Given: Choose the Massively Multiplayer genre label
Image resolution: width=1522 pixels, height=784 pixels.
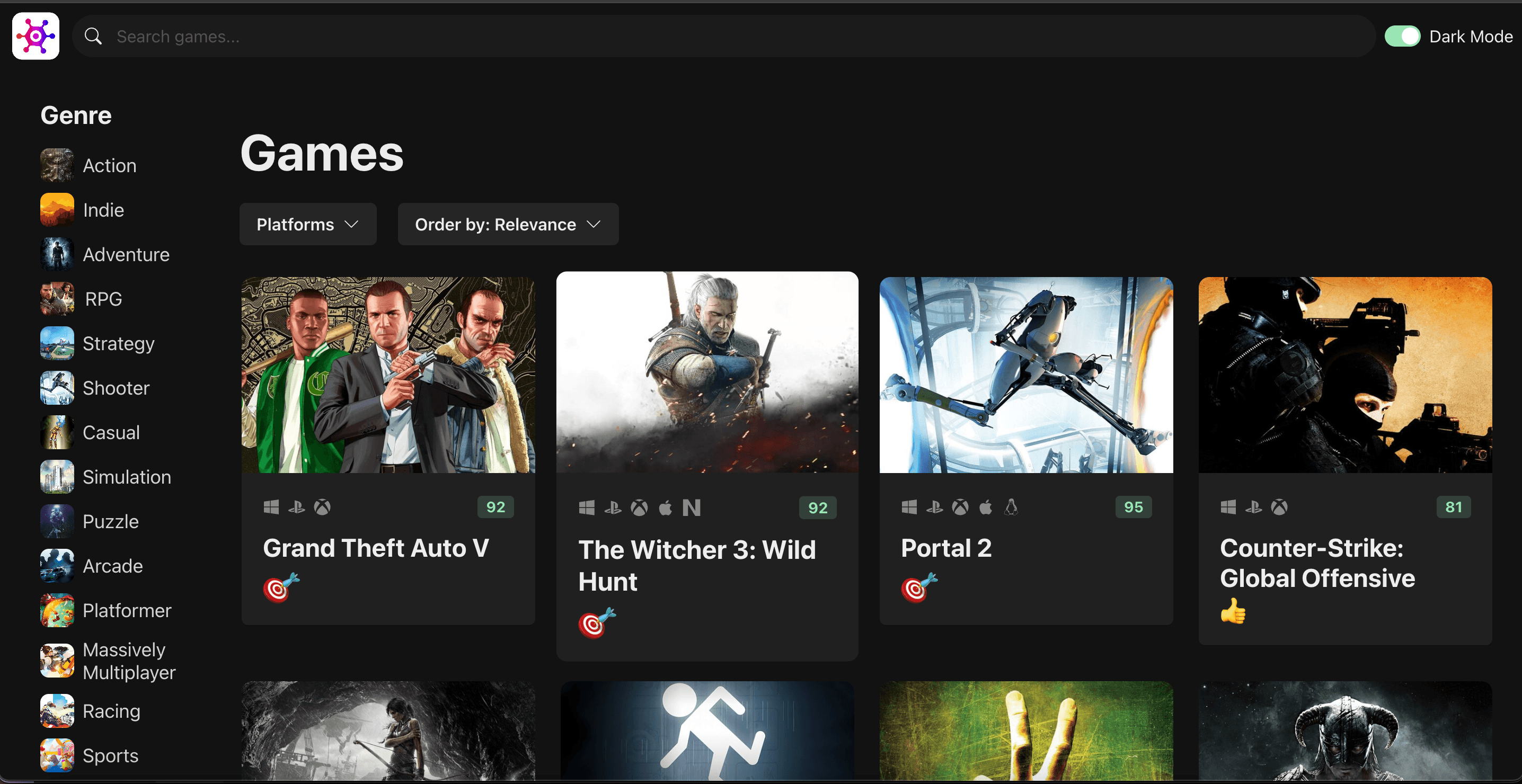Looking at the screenshot, I should [x=129, y=661].
